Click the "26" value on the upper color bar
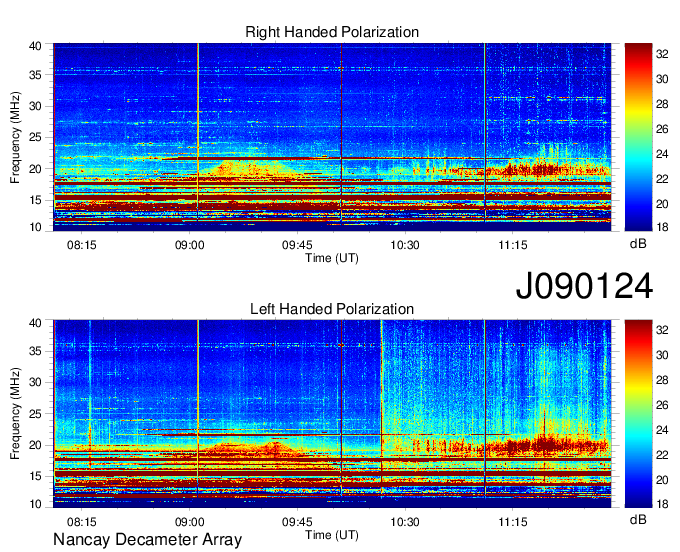 (x=662, y=129)
